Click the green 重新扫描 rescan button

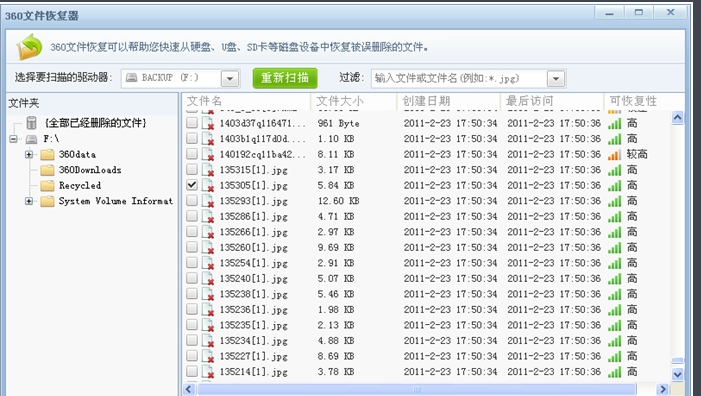[x=285, y=78]
